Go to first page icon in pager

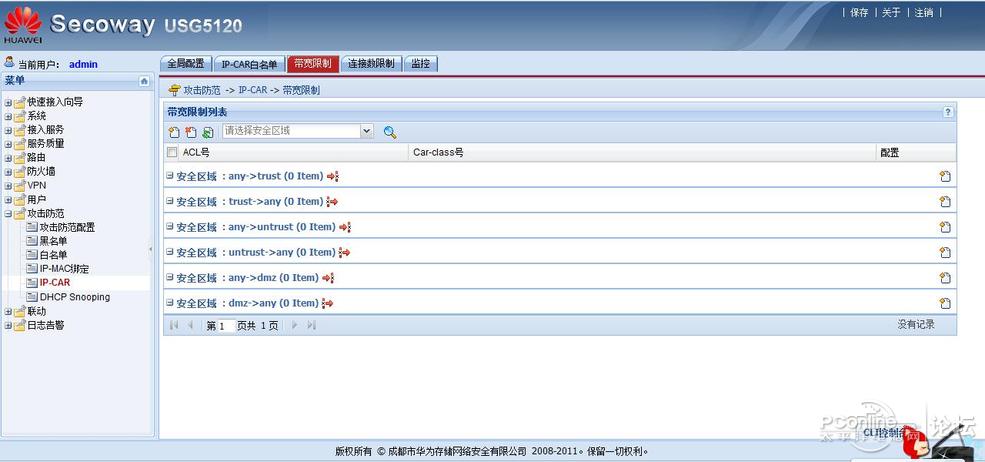pos(174,325)
